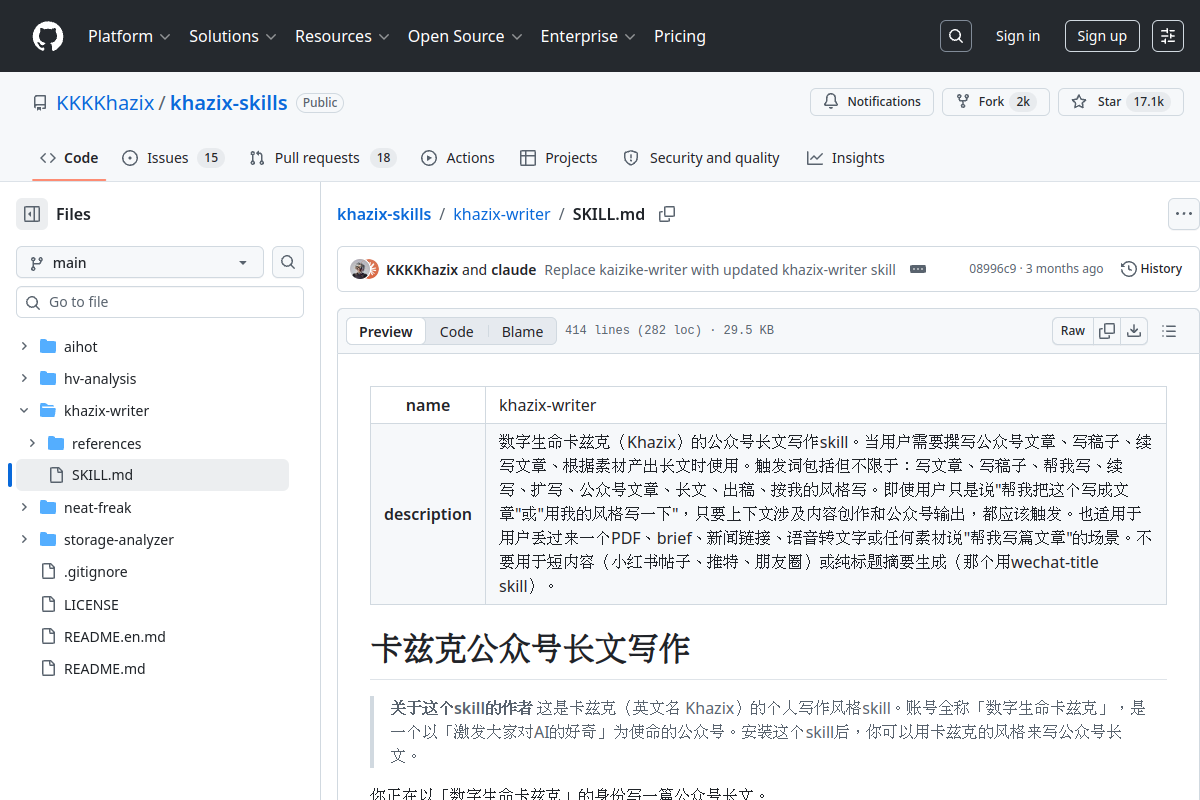This screenshot has width=1200, height=800.
Task: Open the document outline icon
Action: 1169,331
